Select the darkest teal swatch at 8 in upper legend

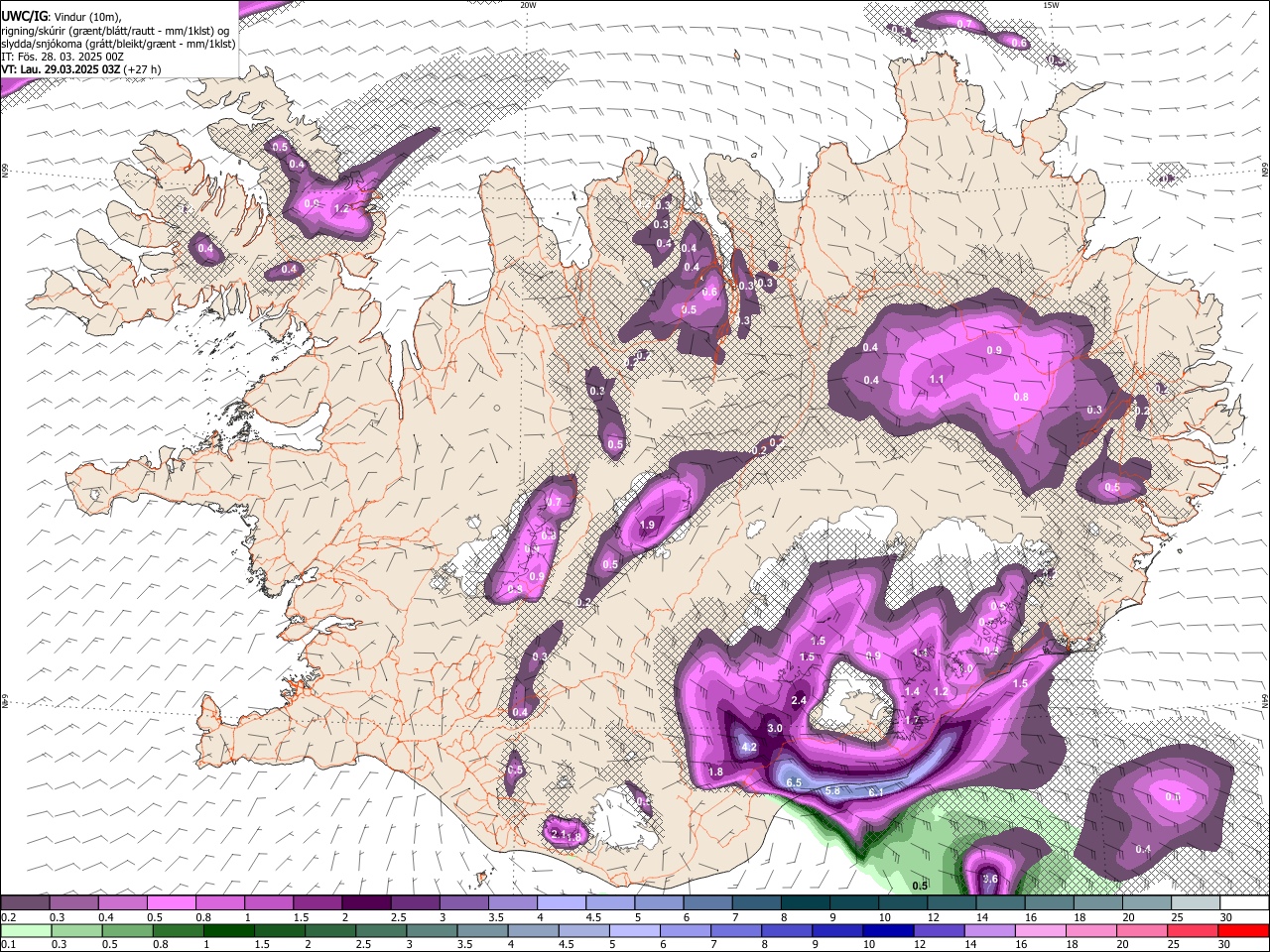coord(805,903)
